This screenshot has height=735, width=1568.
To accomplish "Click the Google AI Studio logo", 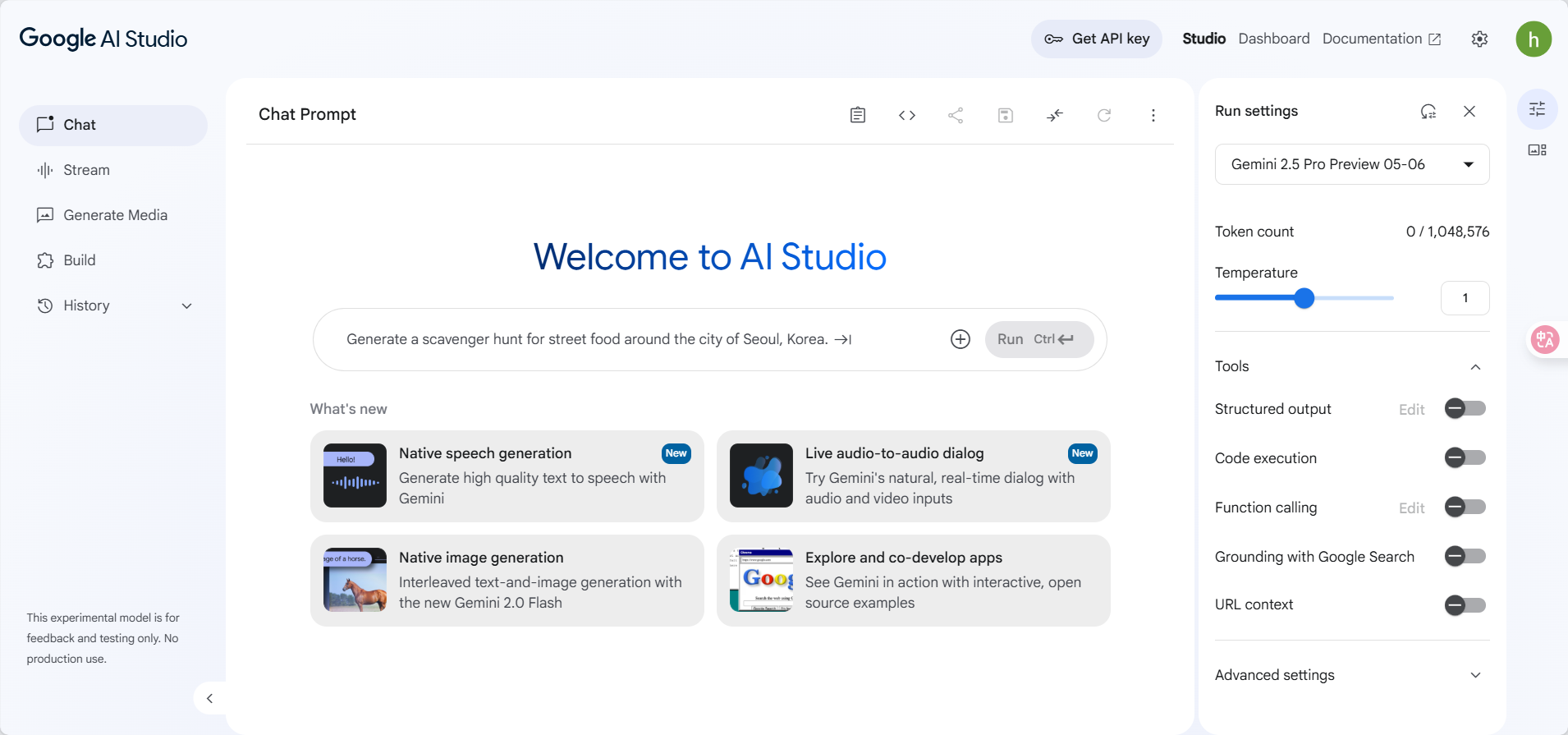I will pyautogui.click(x=103, y=39).
